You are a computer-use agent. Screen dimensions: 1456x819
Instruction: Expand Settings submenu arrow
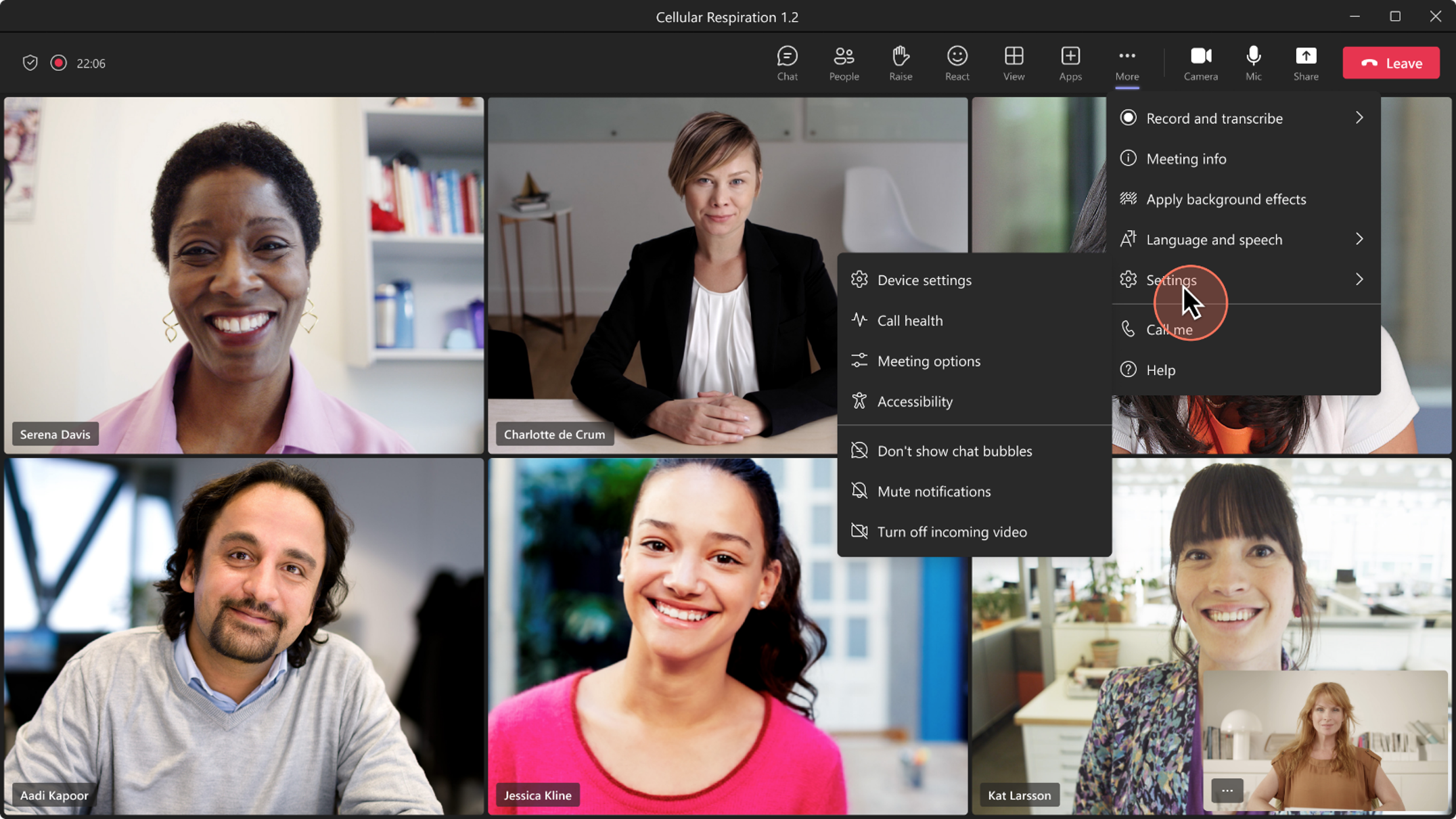(1359, 279)
